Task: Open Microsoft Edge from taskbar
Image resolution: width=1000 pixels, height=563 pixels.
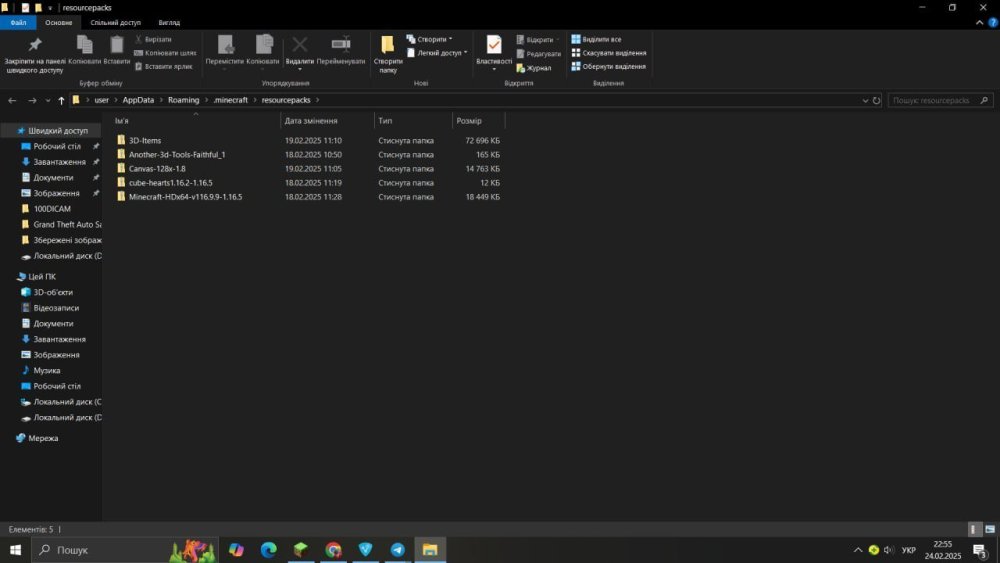Action: 268,550
